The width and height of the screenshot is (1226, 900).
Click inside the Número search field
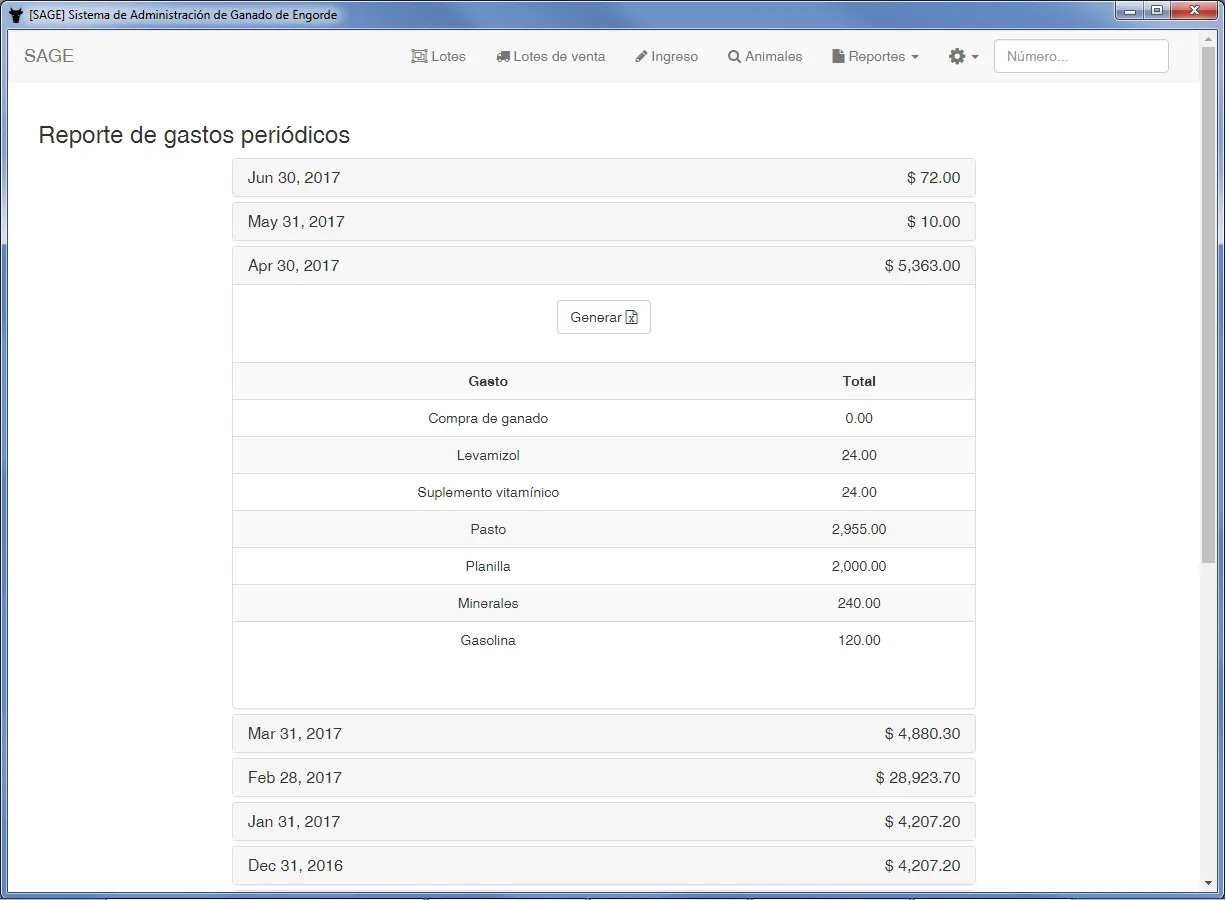click(x=1080, y=56)
